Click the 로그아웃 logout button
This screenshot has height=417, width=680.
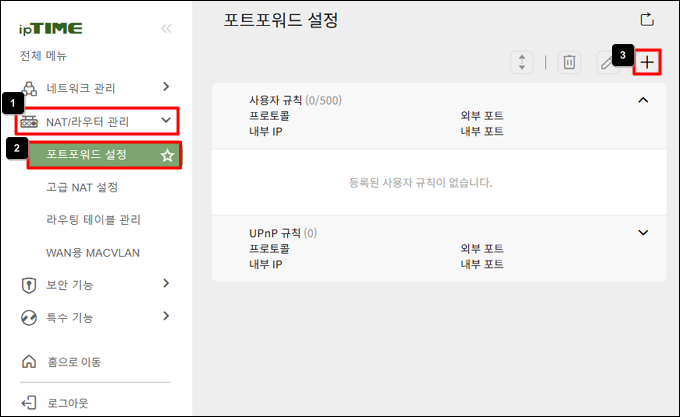click(67, 403)
